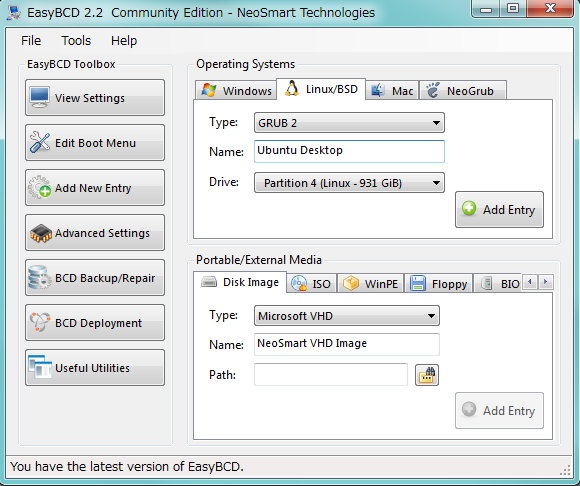Click the latest version status bar message
The width and height of the screenshot is (580, 486).
click(127, 466)
